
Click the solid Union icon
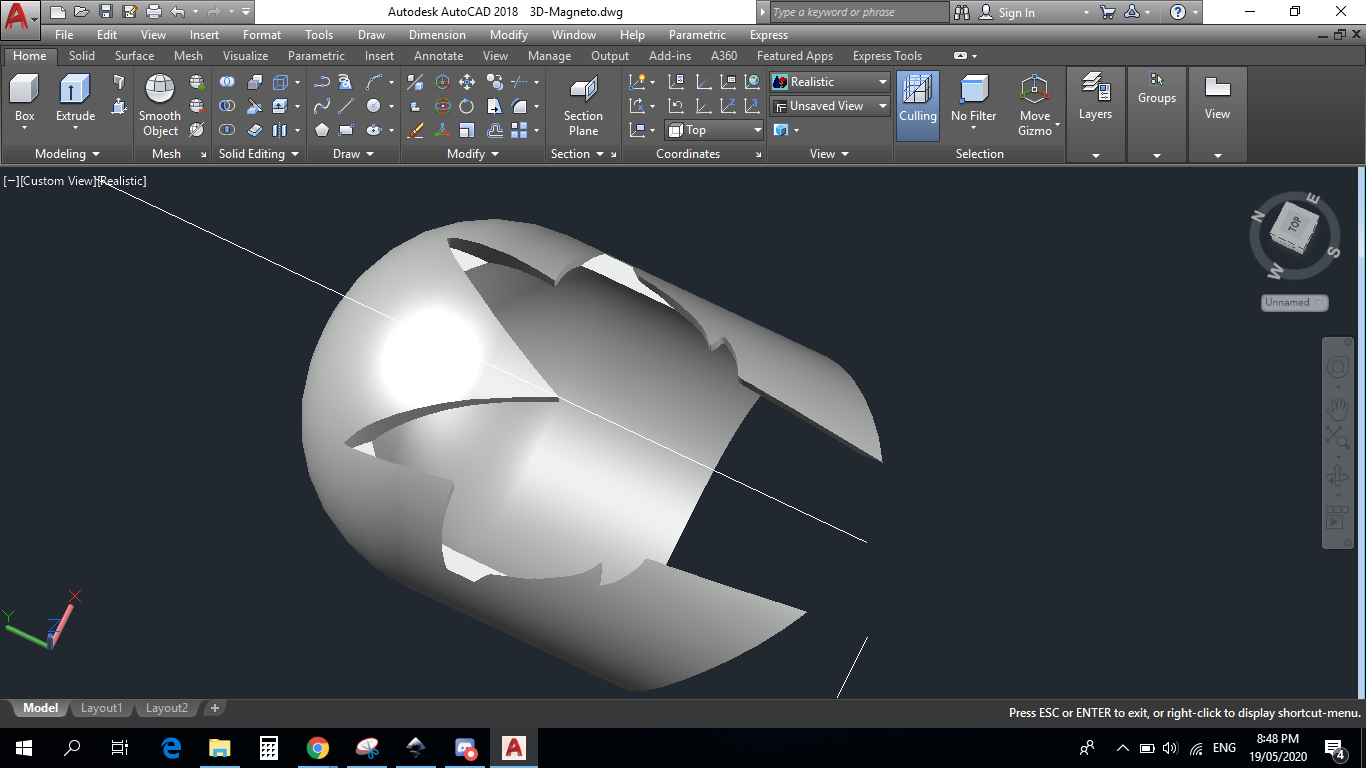228,82
